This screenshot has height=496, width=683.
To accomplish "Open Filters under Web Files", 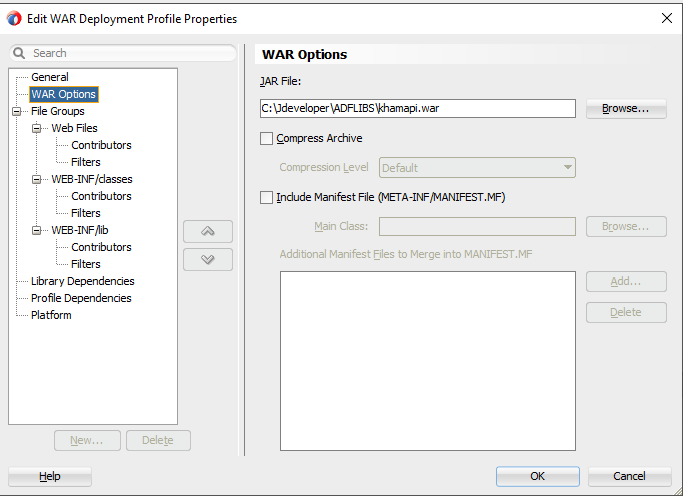I will [86, 162].
